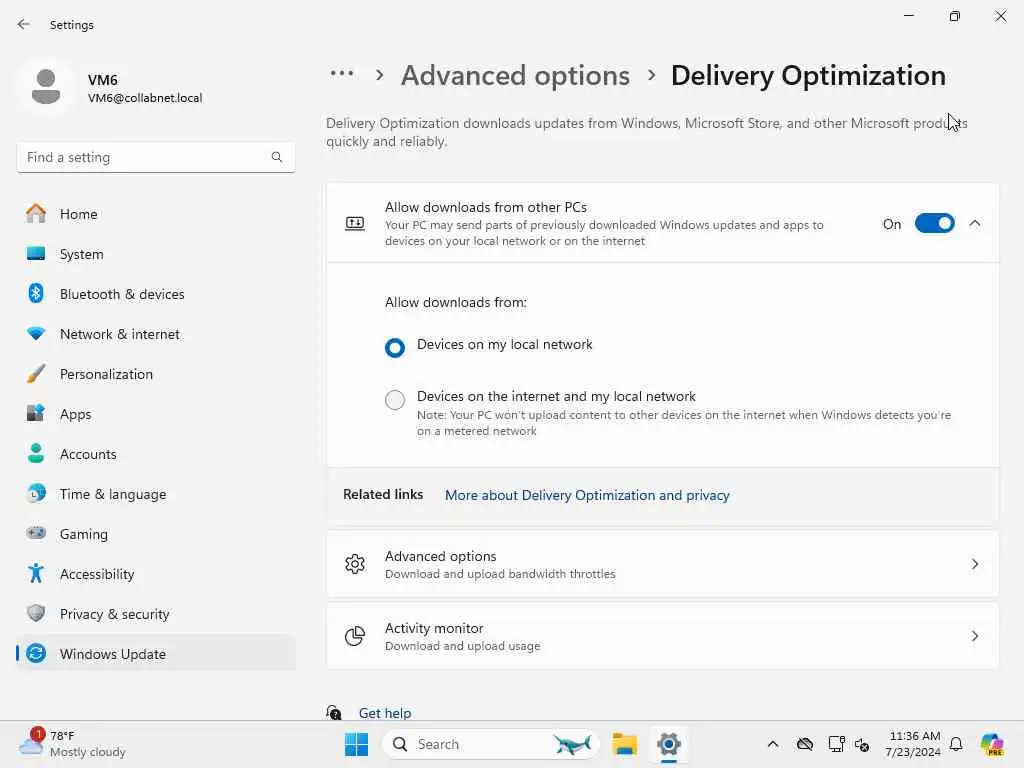Go to the Accounts settings page

tap(88, 454)
